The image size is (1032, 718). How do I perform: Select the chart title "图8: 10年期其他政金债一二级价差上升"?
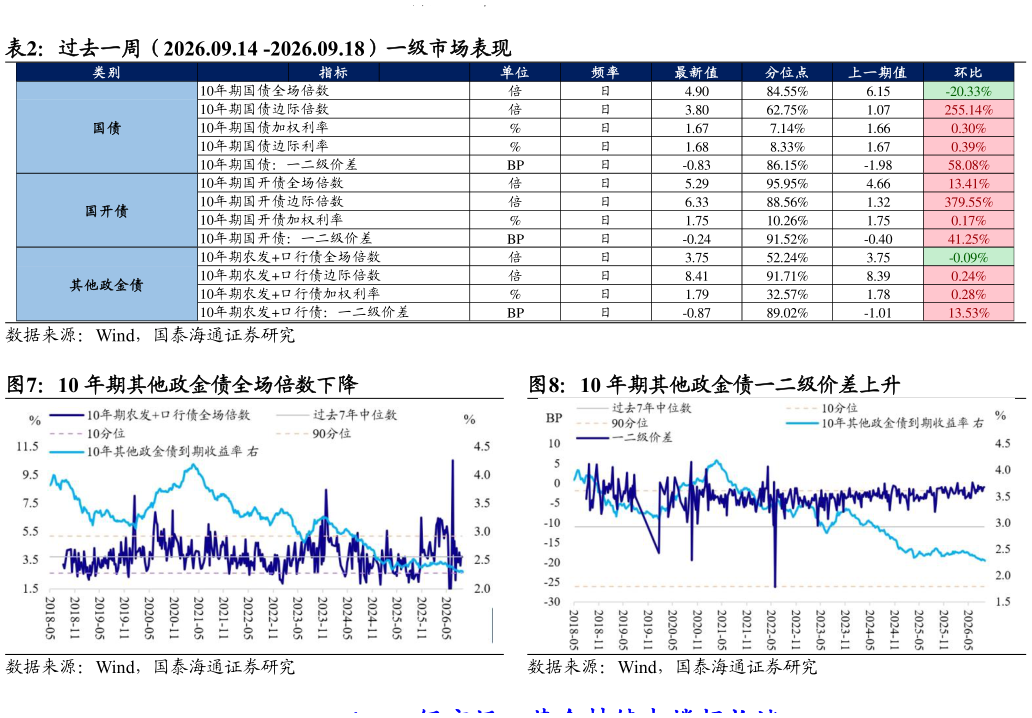coord(714,384)
